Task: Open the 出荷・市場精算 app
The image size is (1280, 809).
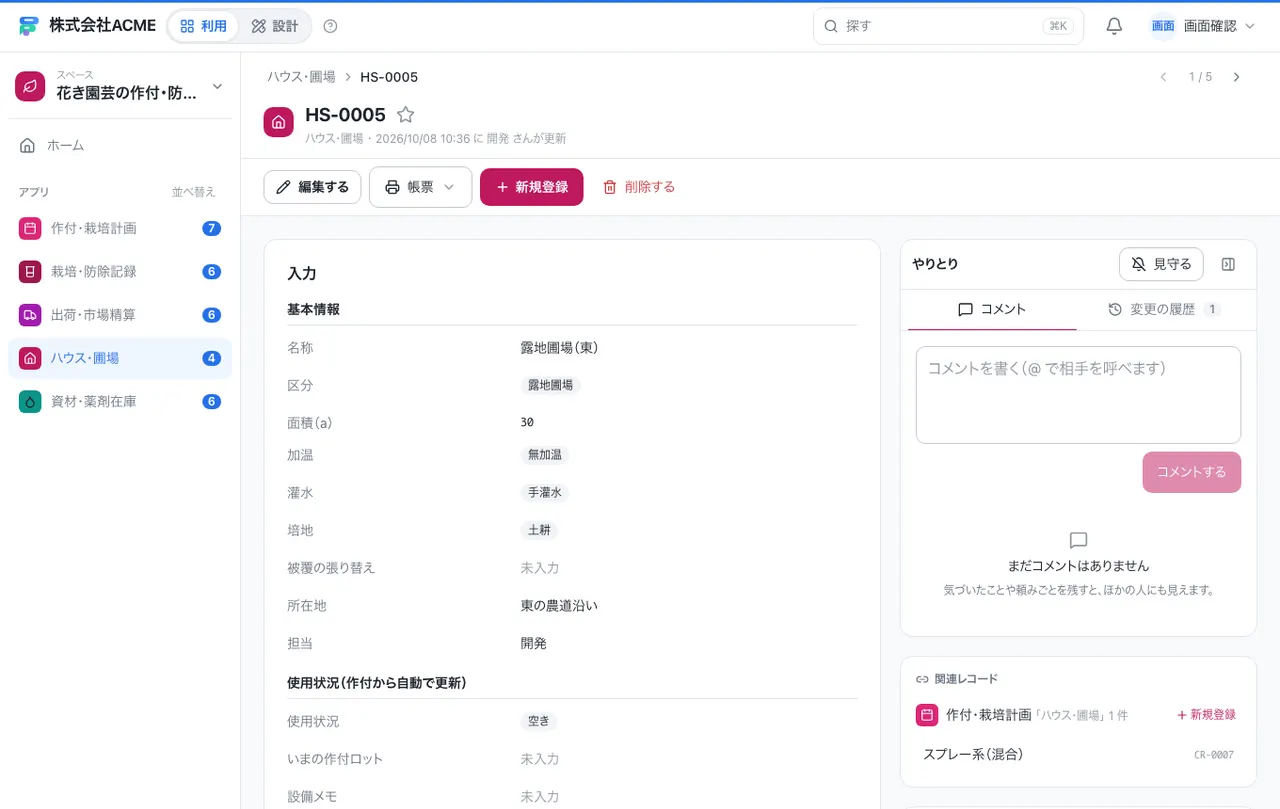Action: (x=120, y=315)
